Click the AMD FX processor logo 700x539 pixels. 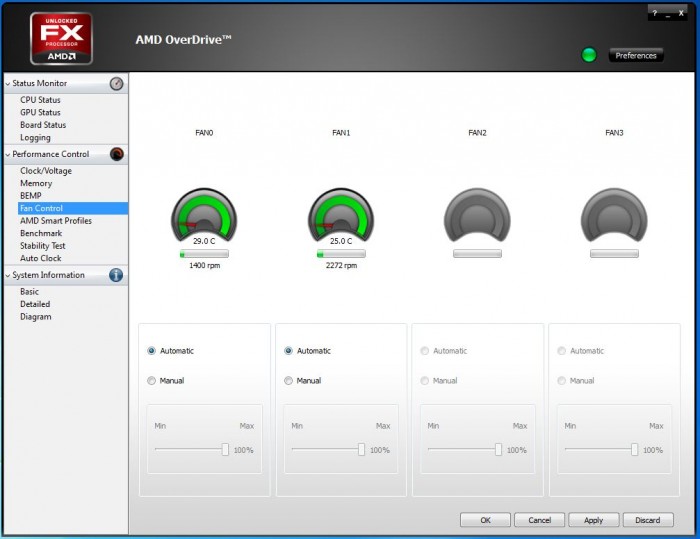(x=61, y=38)
